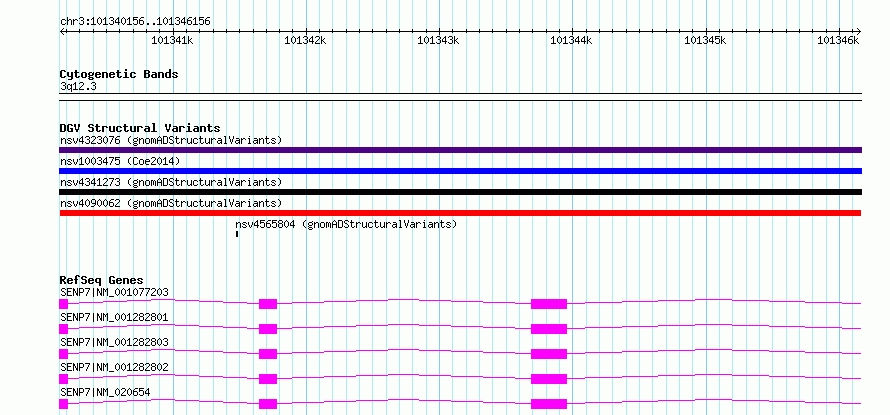Open the SENP7|NM_001282801 transcript label
Screen dimensions: 890x415
pos(114,317)
